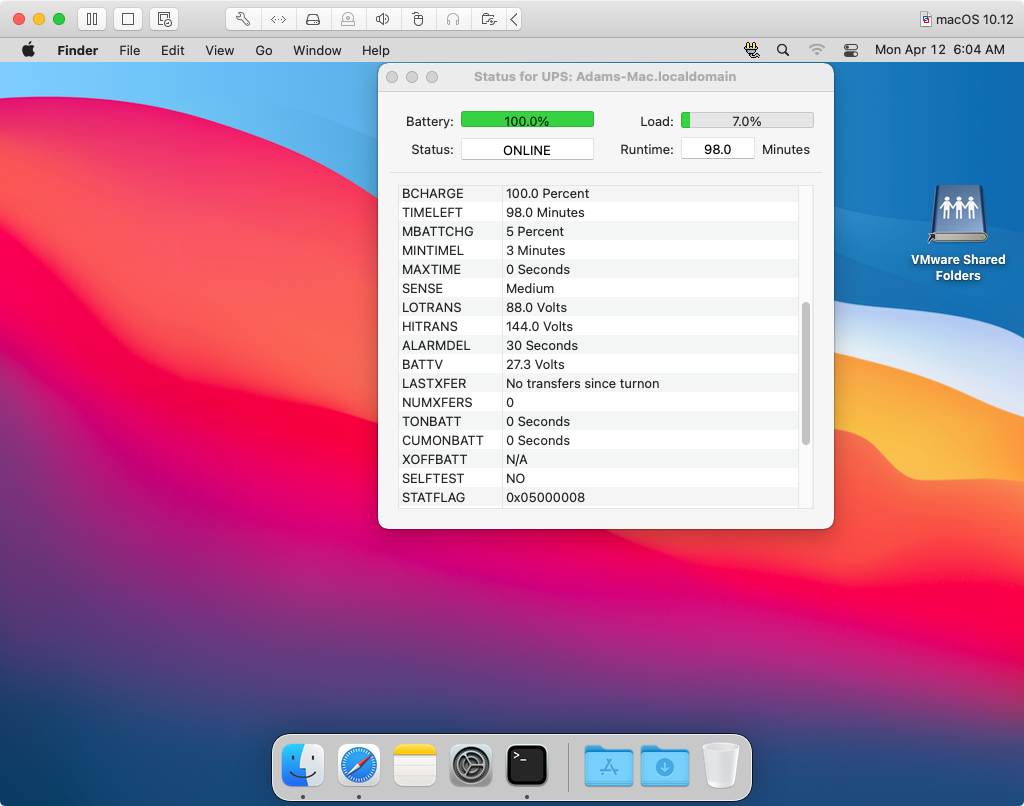Select the BCHARGE row
The width and height of the screenshot is (1024, 806).
(598, 193)
